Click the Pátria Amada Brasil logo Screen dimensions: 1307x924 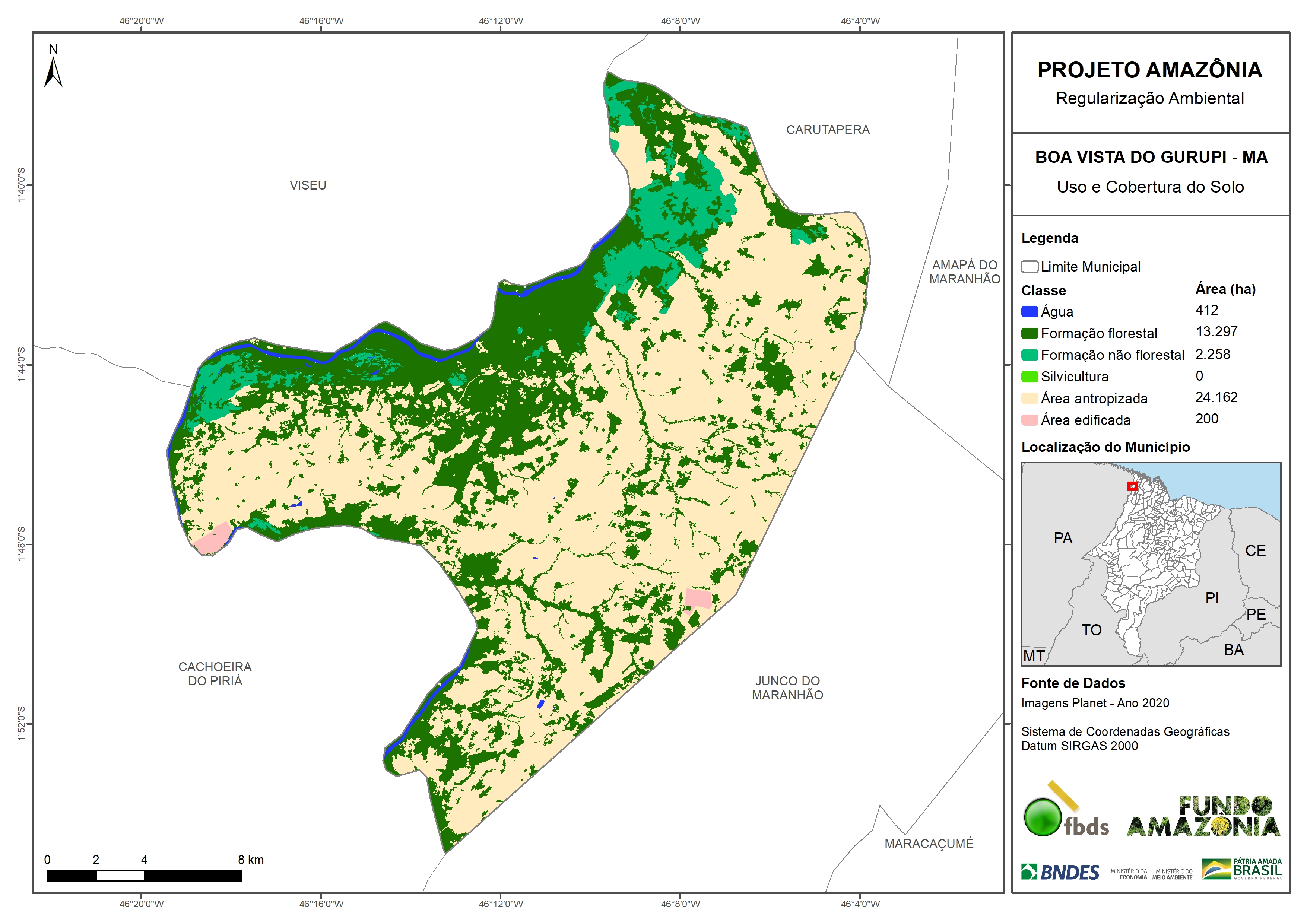click(x=1242, y=869)
